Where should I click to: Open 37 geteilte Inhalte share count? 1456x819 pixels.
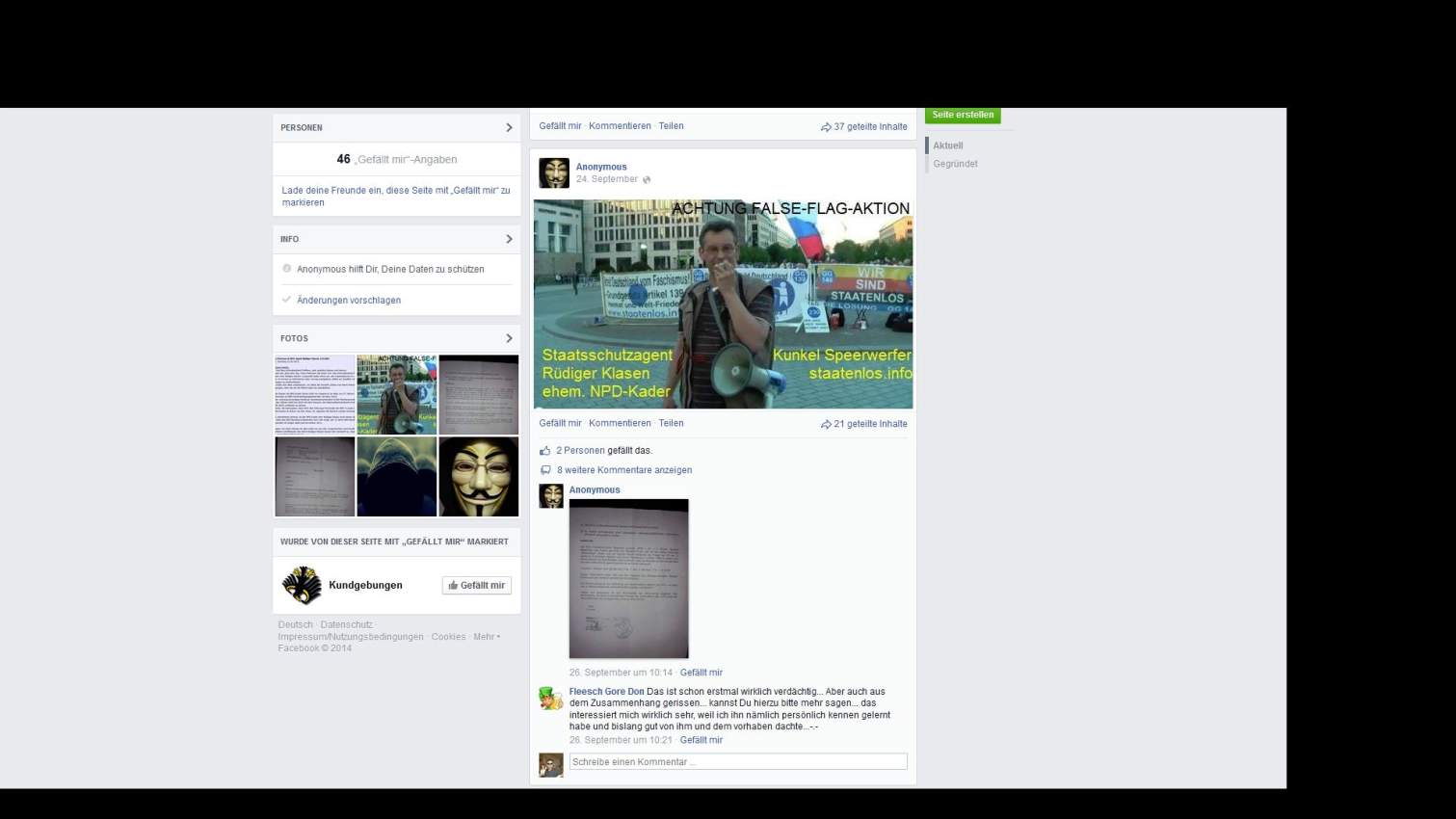(870, 126)
